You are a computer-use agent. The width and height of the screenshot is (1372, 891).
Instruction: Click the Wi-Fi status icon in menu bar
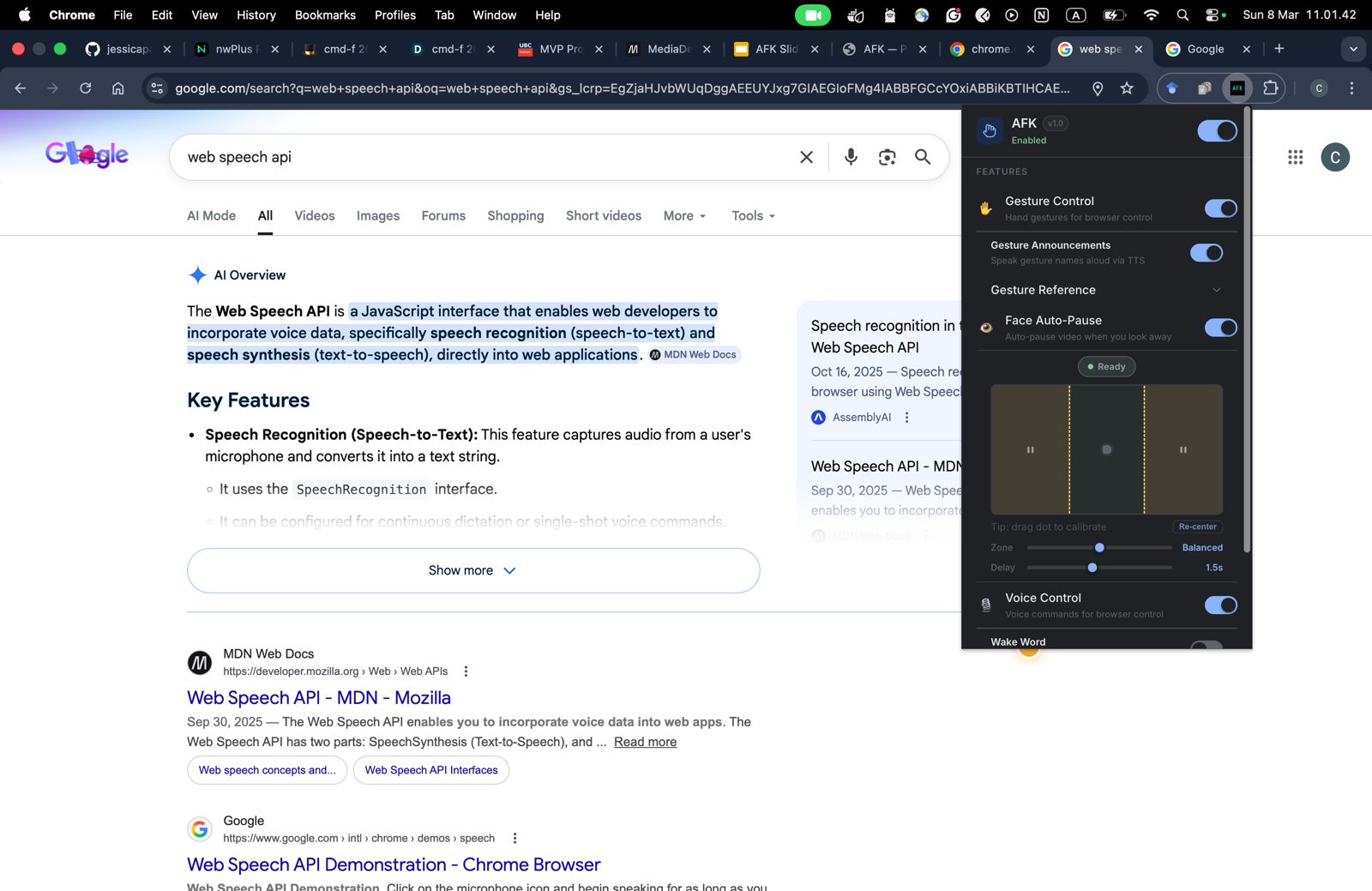click(x=1152, y=15)
